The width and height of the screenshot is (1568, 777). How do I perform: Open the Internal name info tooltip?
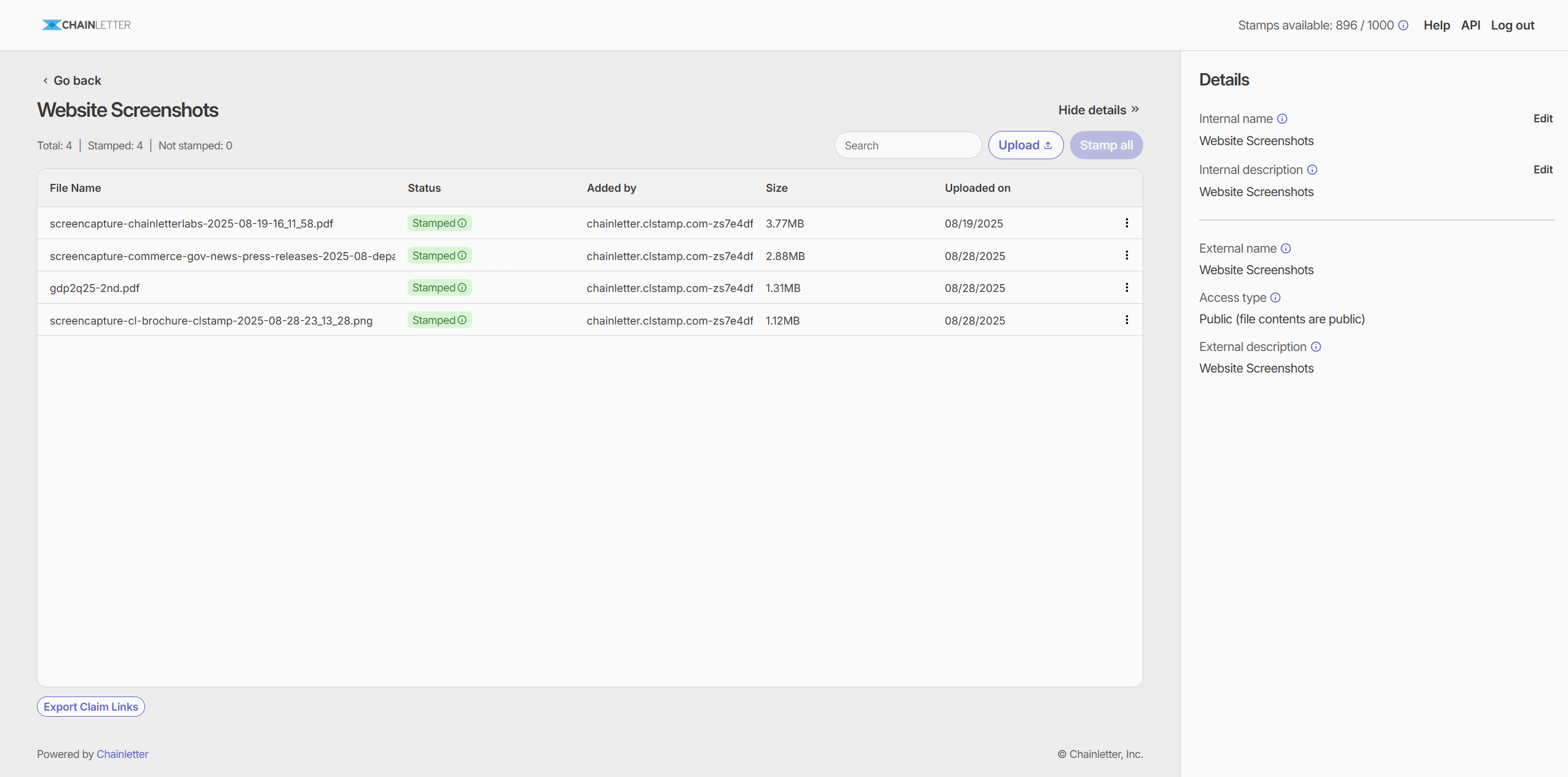tap(1283, 119)
